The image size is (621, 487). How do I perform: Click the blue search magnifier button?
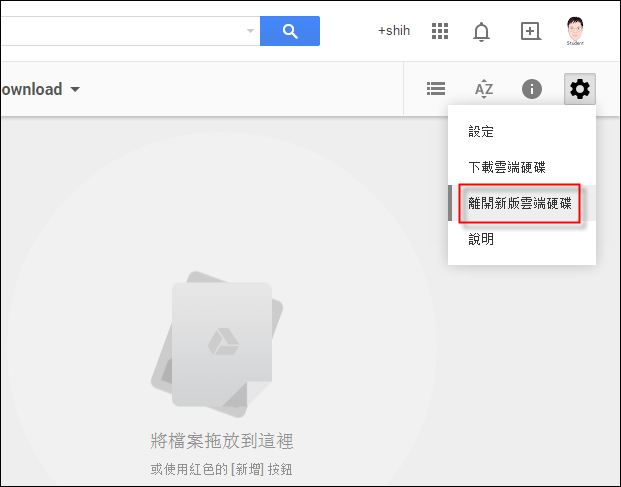[x=290, y=31]
